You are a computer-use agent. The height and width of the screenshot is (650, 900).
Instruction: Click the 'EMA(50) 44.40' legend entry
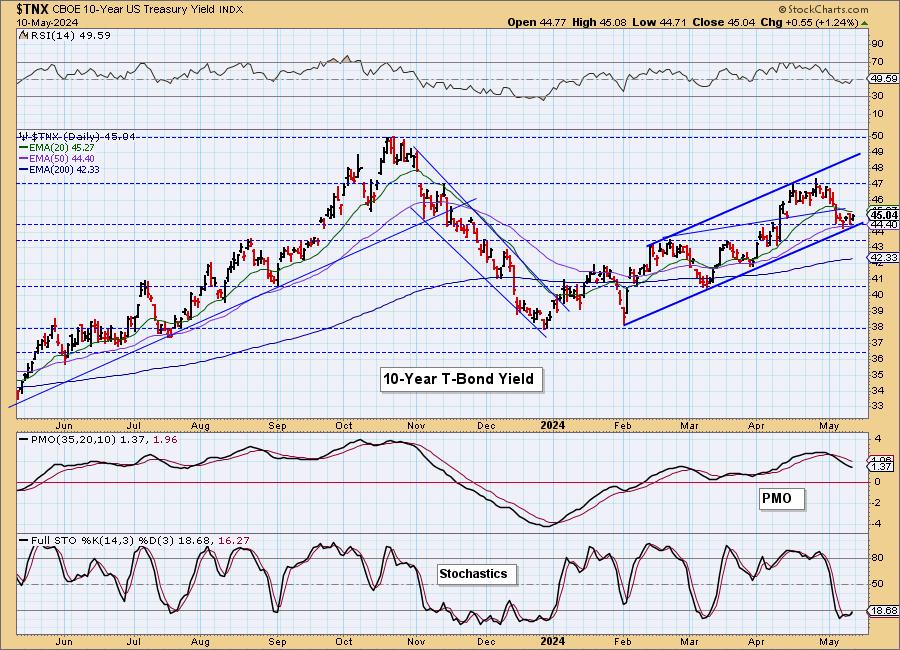tap(61, 158)
